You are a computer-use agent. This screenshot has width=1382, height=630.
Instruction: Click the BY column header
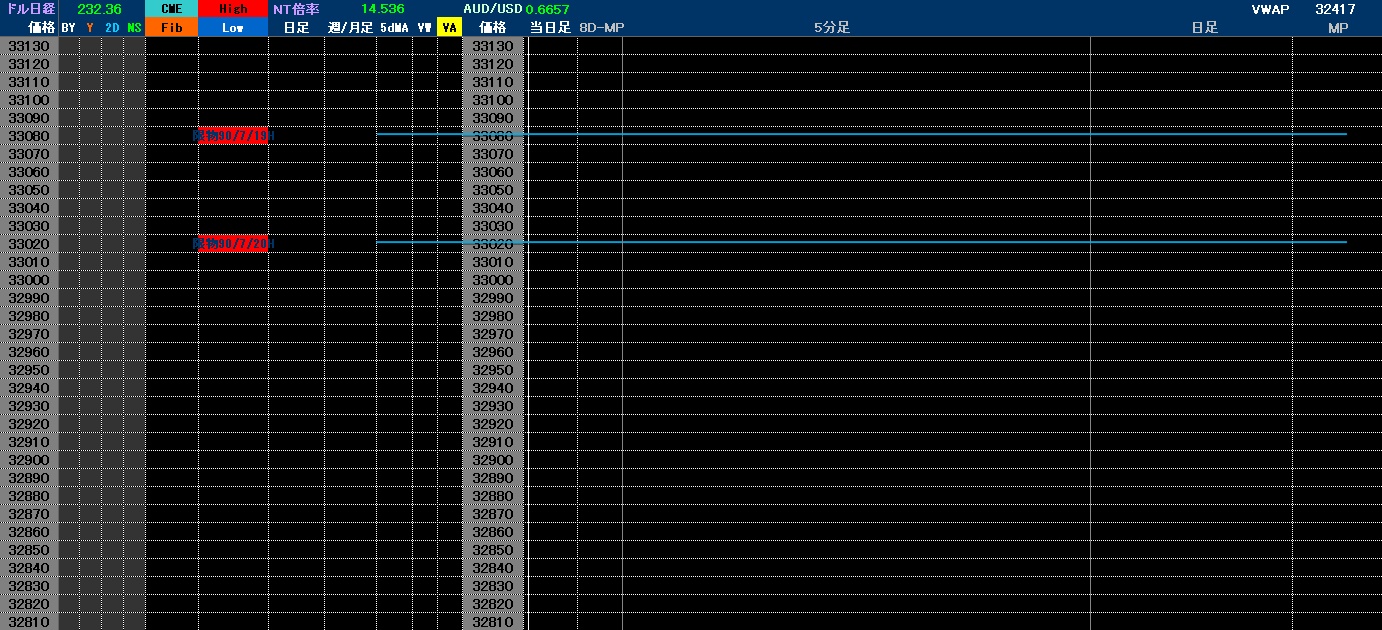tap(68, 28)
